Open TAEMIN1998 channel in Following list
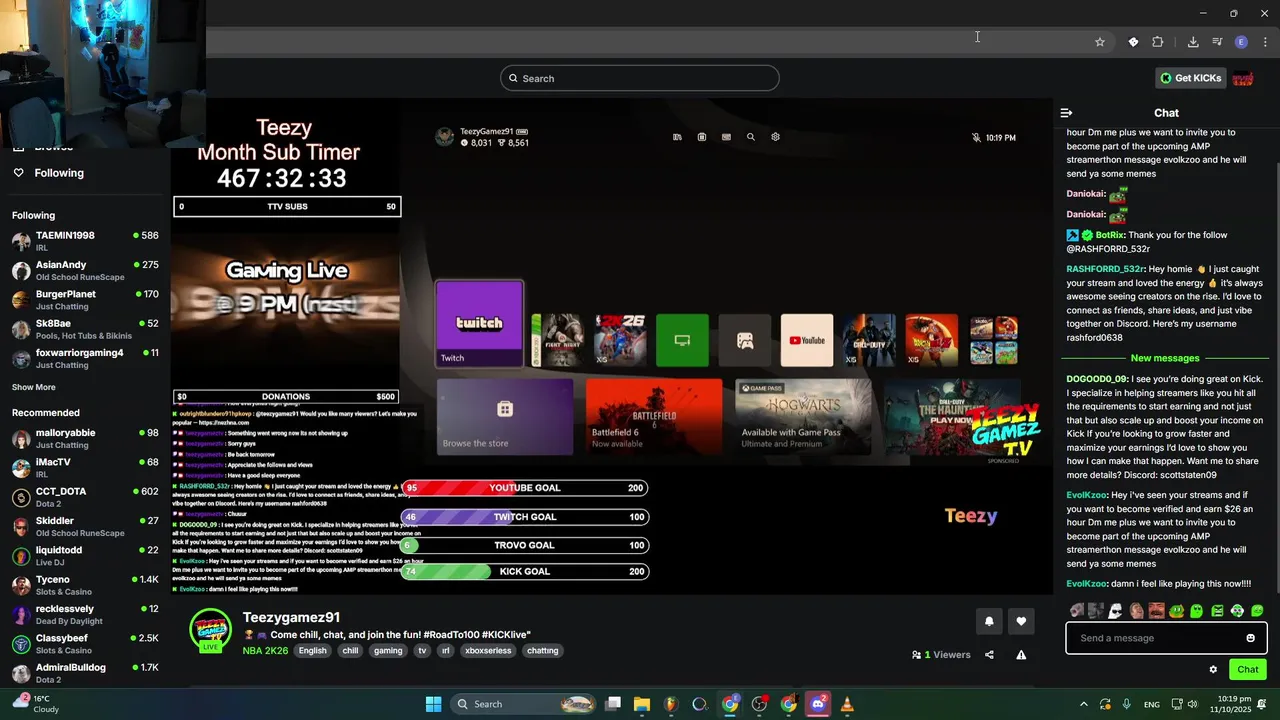1280x720 pixels. [85, 241]
